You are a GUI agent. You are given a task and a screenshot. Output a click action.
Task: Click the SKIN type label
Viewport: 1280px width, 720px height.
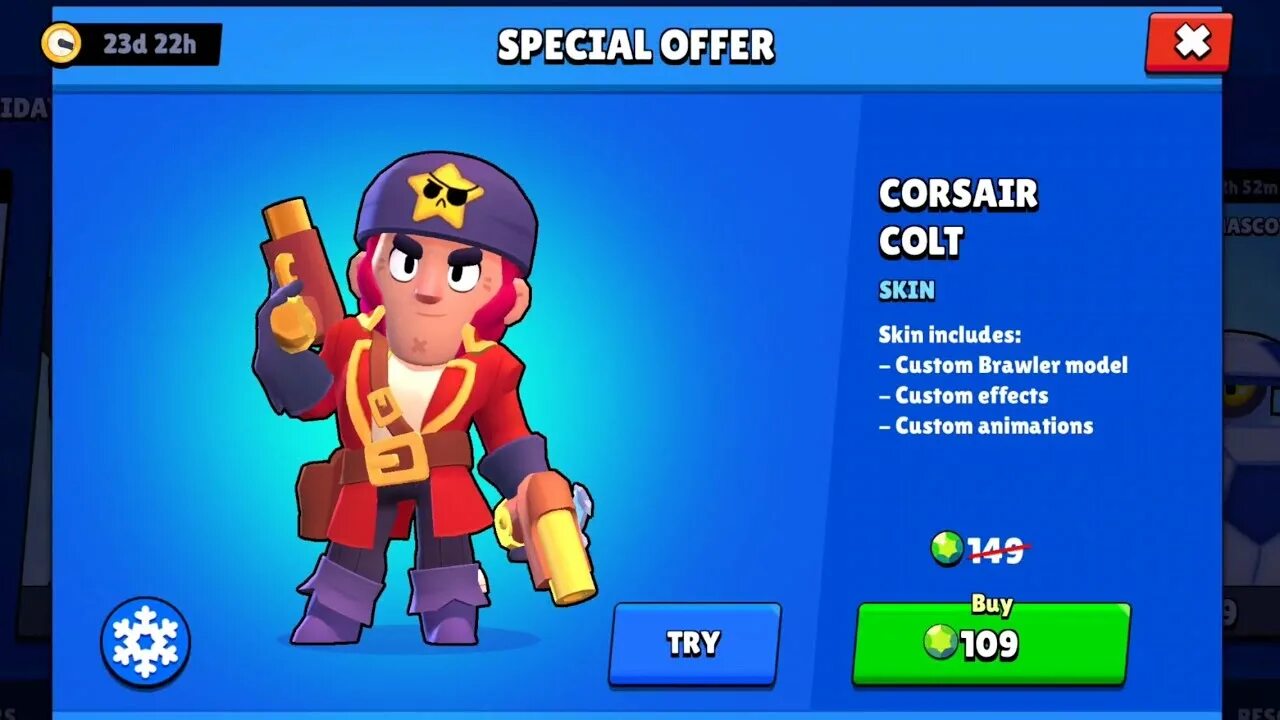(907, 291)
